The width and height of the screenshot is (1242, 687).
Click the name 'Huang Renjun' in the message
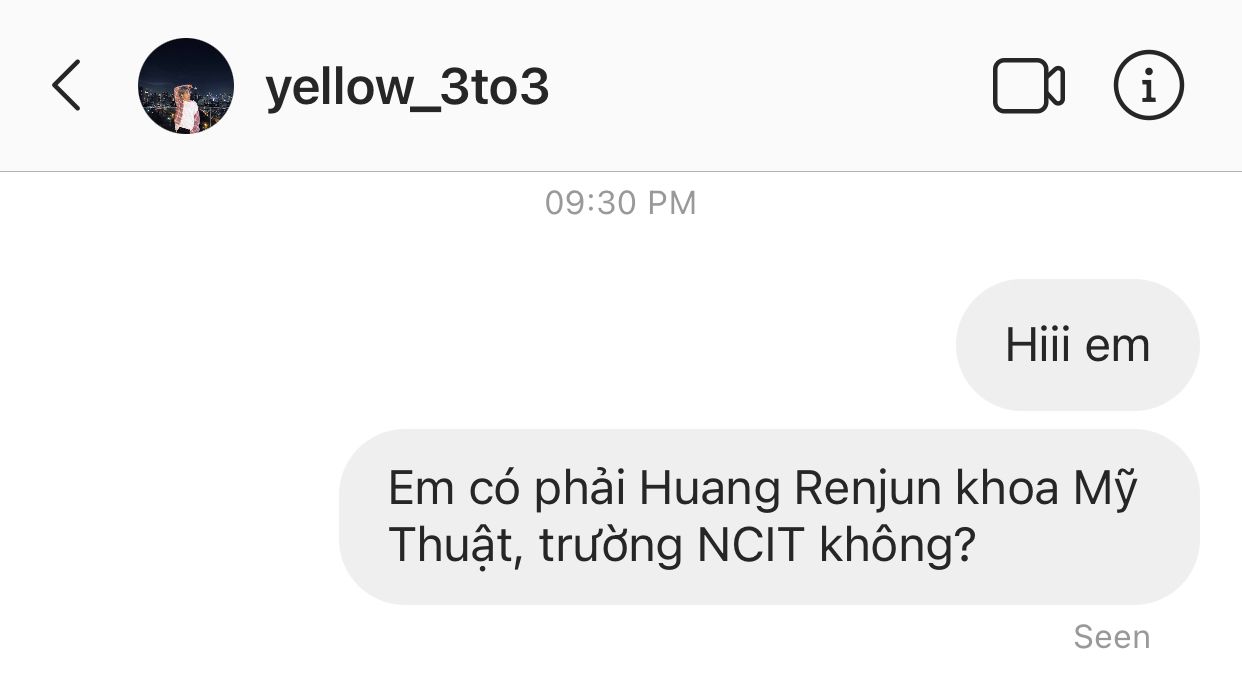(790, 490)
